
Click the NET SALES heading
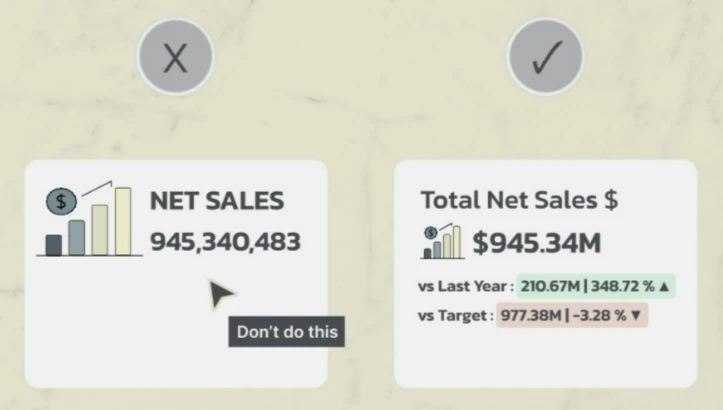click(217, 201)
